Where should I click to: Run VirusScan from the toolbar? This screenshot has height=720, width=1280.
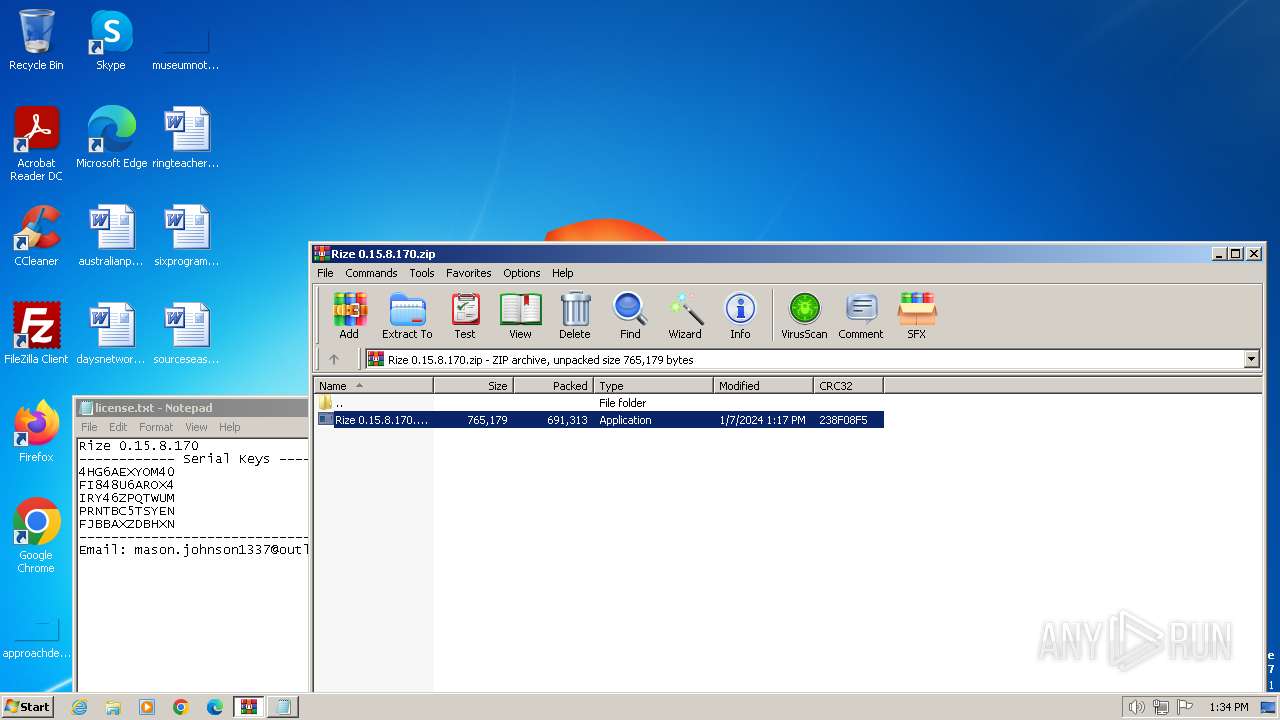tap(804, 316)
